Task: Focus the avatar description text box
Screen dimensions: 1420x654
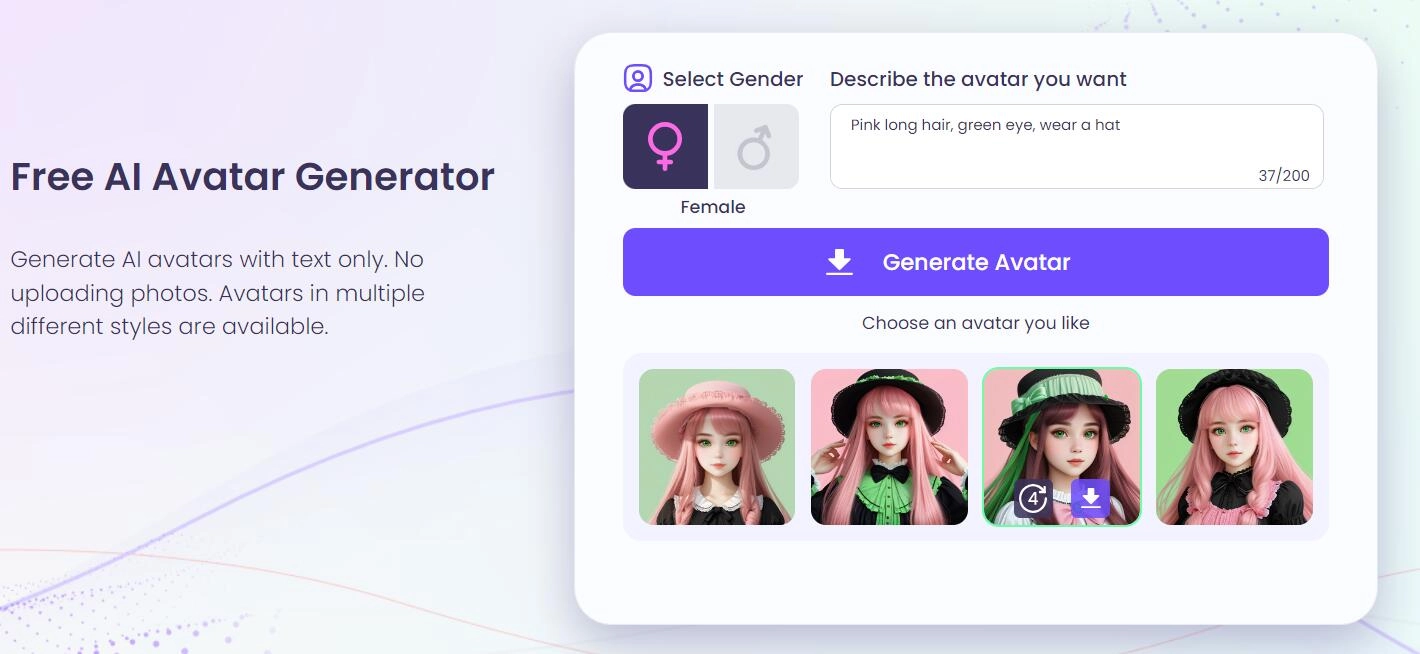Action: [1076, 146]
